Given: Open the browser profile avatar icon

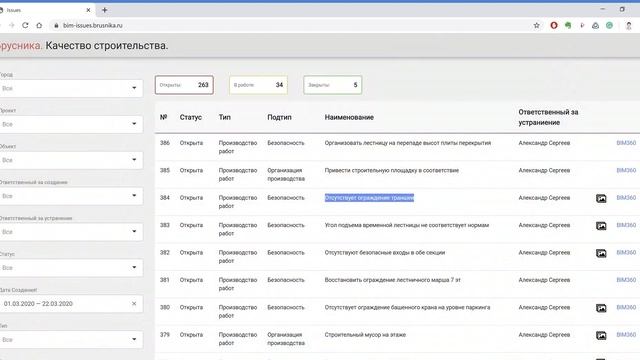Looking at the screenshot, I should tap(629, 26).
